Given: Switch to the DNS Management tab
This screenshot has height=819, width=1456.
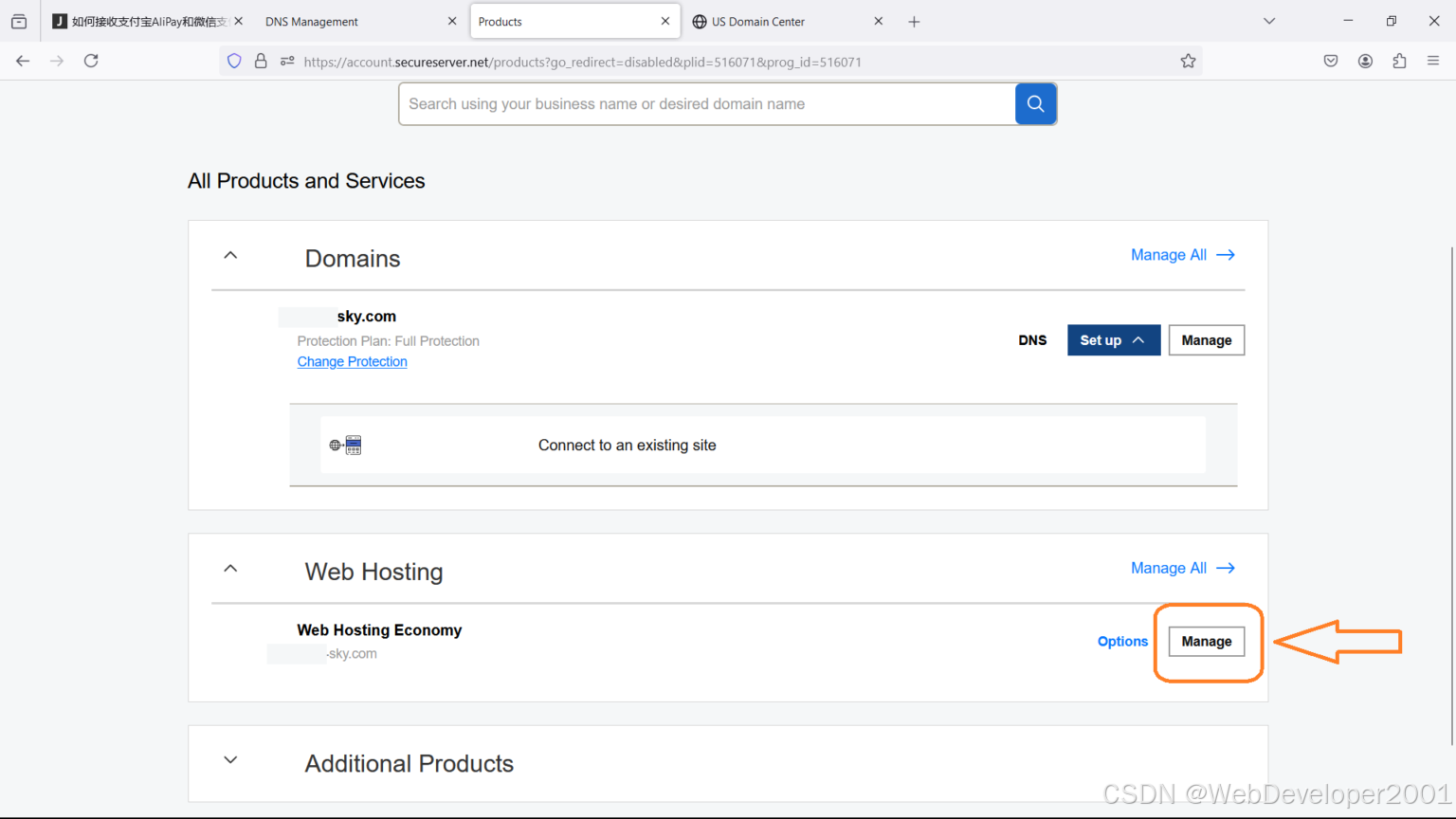Looking at the screenshot, I should coord(361,21).
